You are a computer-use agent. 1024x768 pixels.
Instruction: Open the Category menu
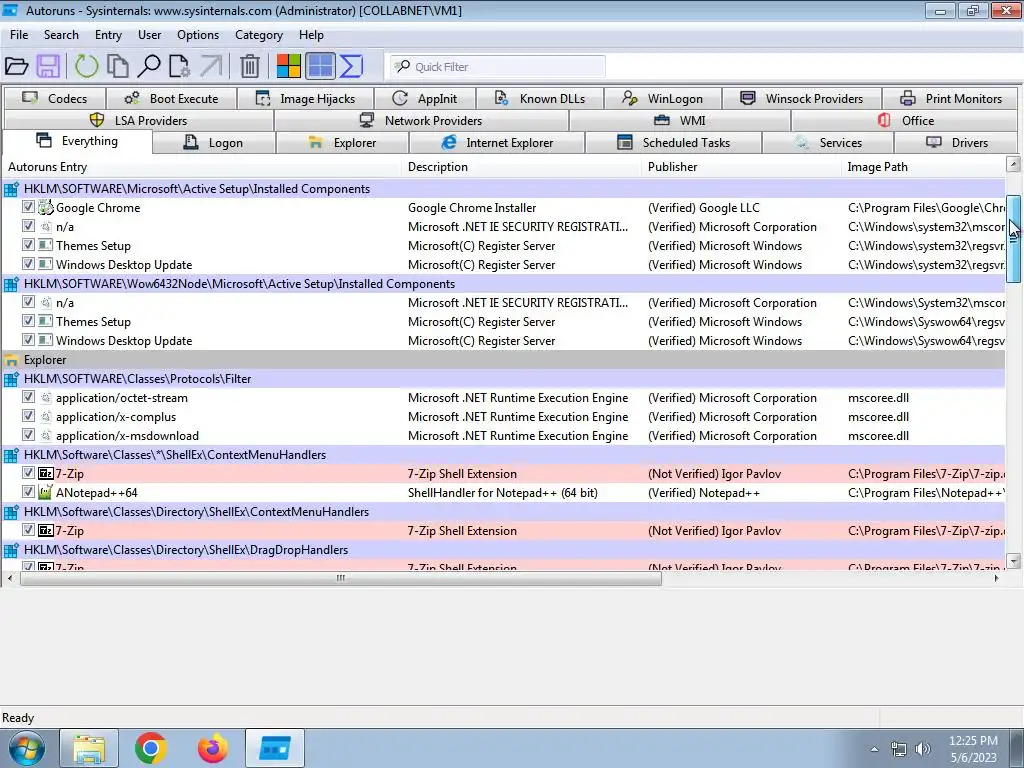259,35
